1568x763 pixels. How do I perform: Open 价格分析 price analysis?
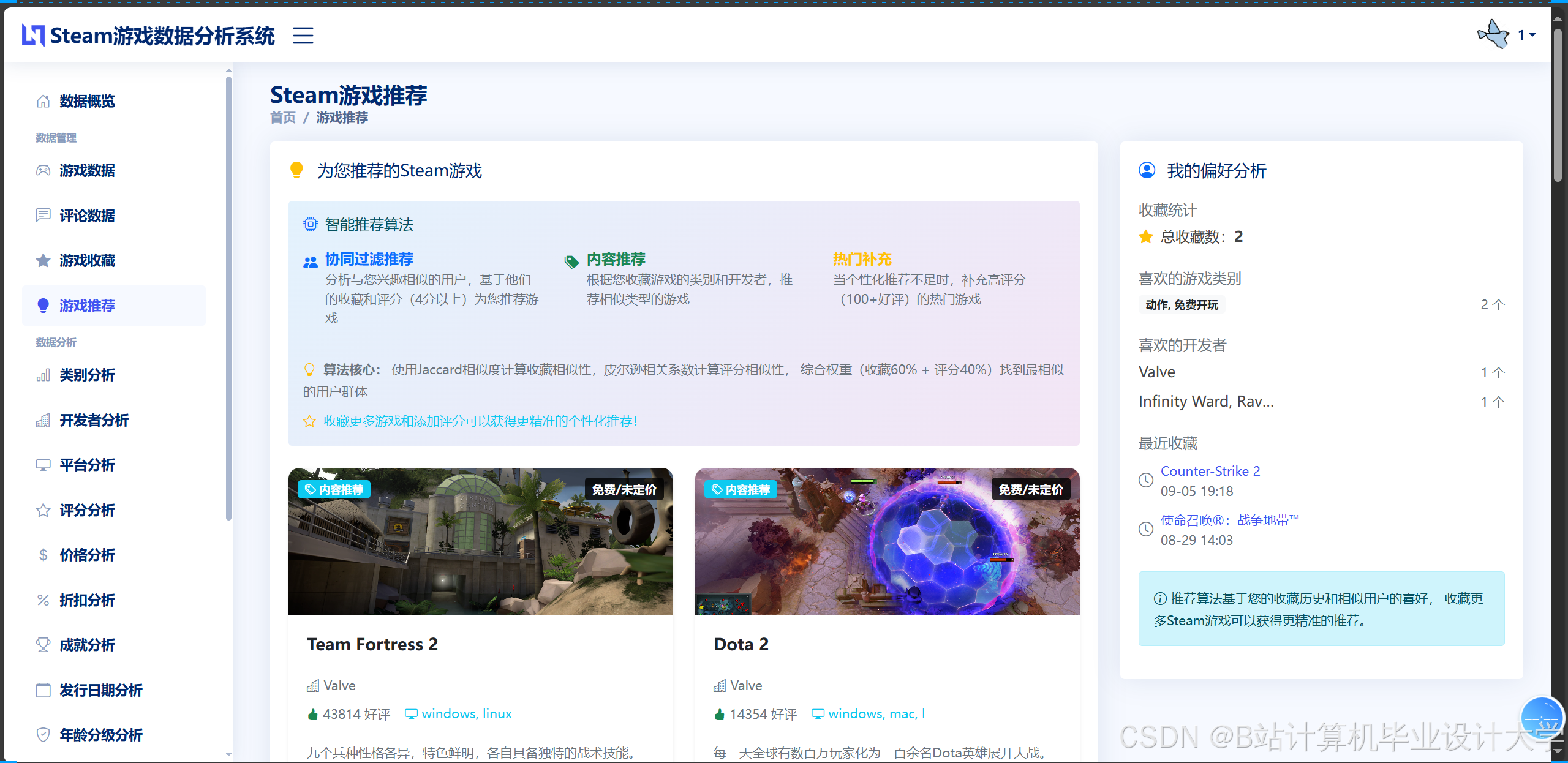(86, 555)
